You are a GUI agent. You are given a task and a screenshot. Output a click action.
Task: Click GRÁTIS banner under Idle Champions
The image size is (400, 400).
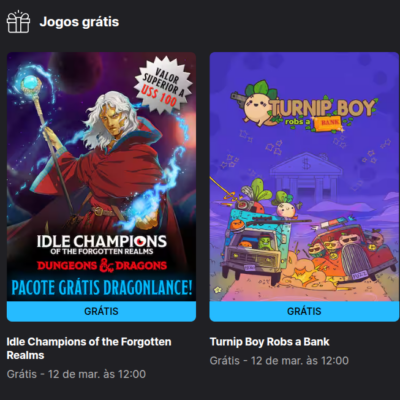tap(101, 311)
